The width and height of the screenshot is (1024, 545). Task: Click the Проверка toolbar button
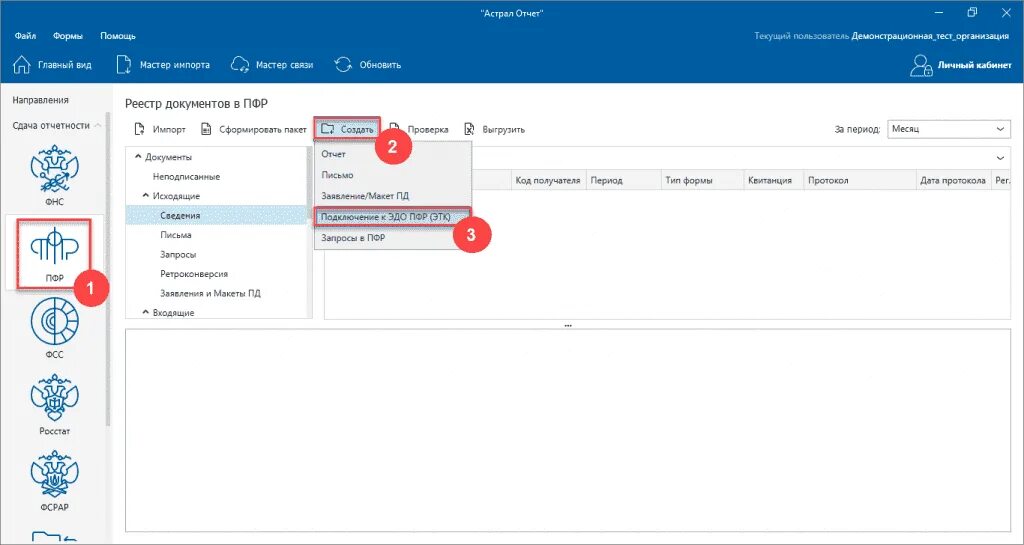pyautogui.click(x=419, y=129)
